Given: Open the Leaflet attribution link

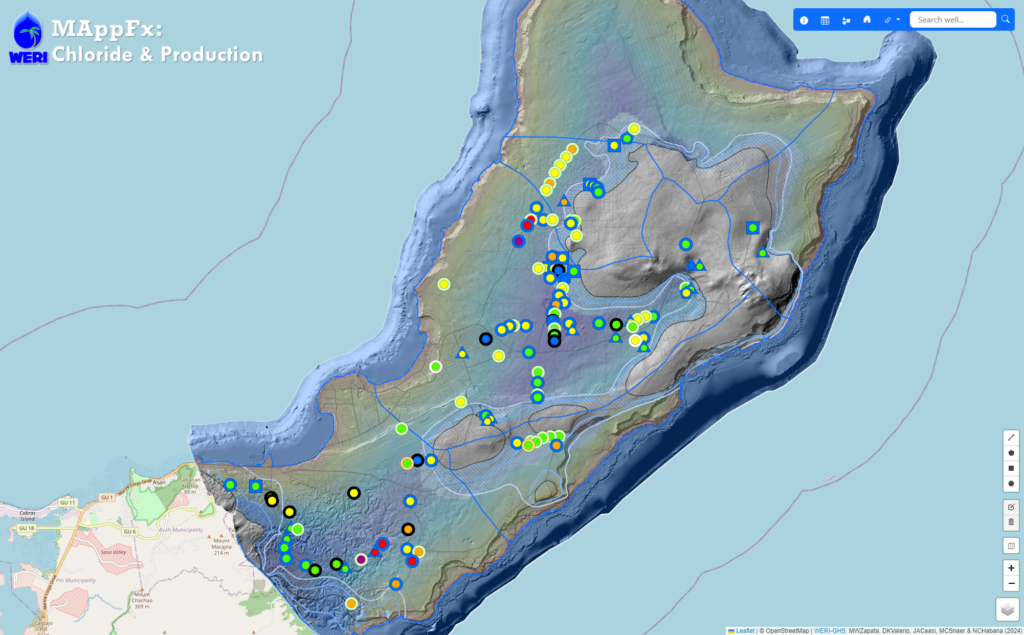Looking at the screenshot, I should point(744,630).
